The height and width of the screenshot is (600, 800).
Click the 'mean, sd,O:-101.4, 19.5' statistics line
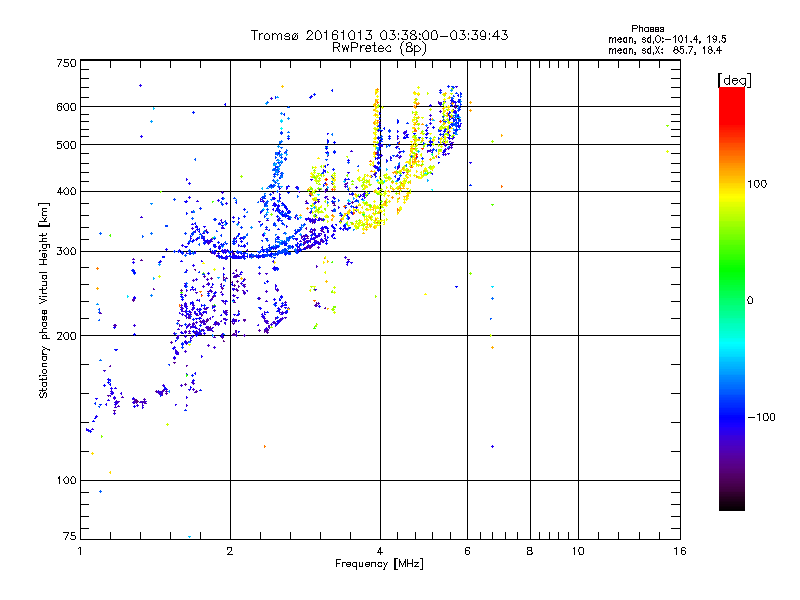click(667, 39)
